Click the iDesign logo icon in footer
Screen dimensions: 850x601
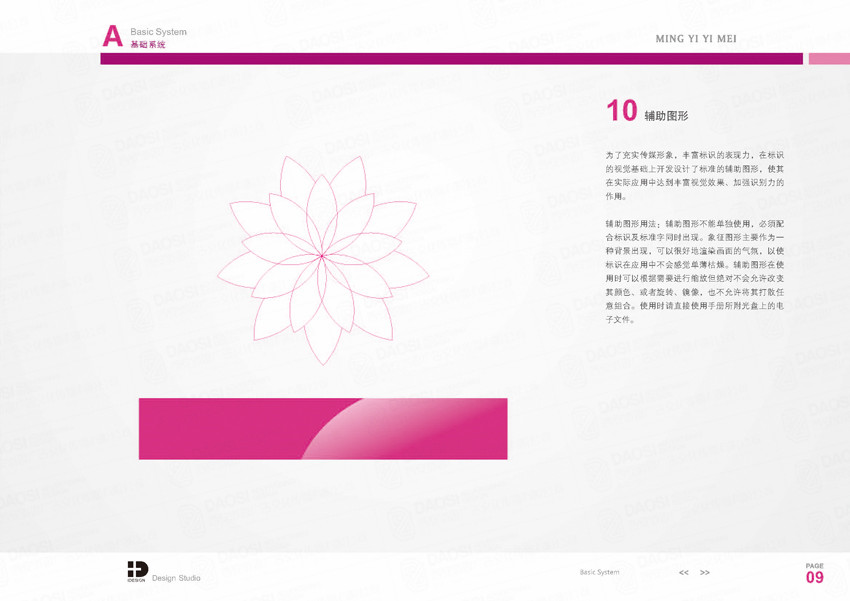point(137,571)
